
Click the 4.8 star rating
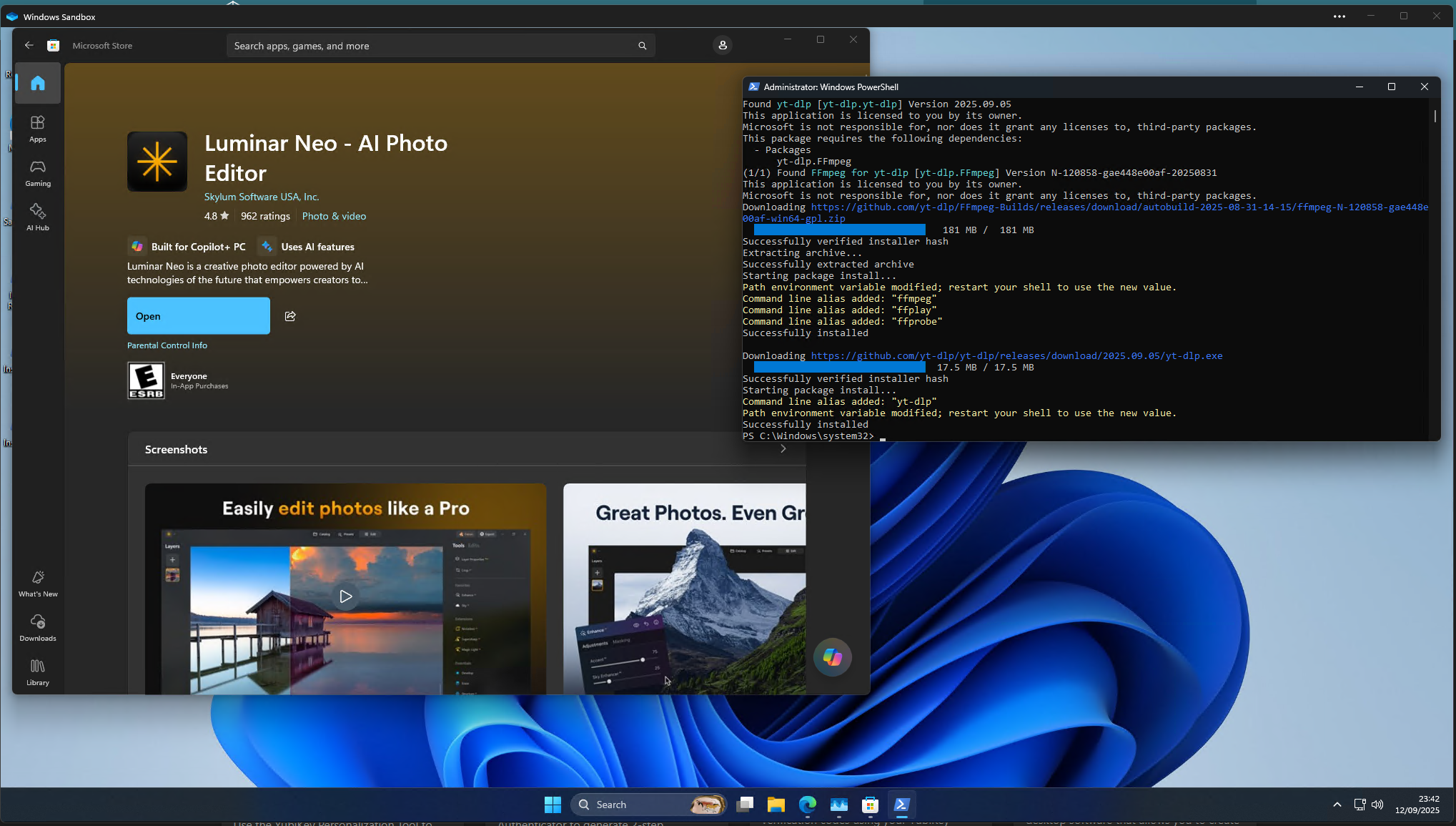217,216
